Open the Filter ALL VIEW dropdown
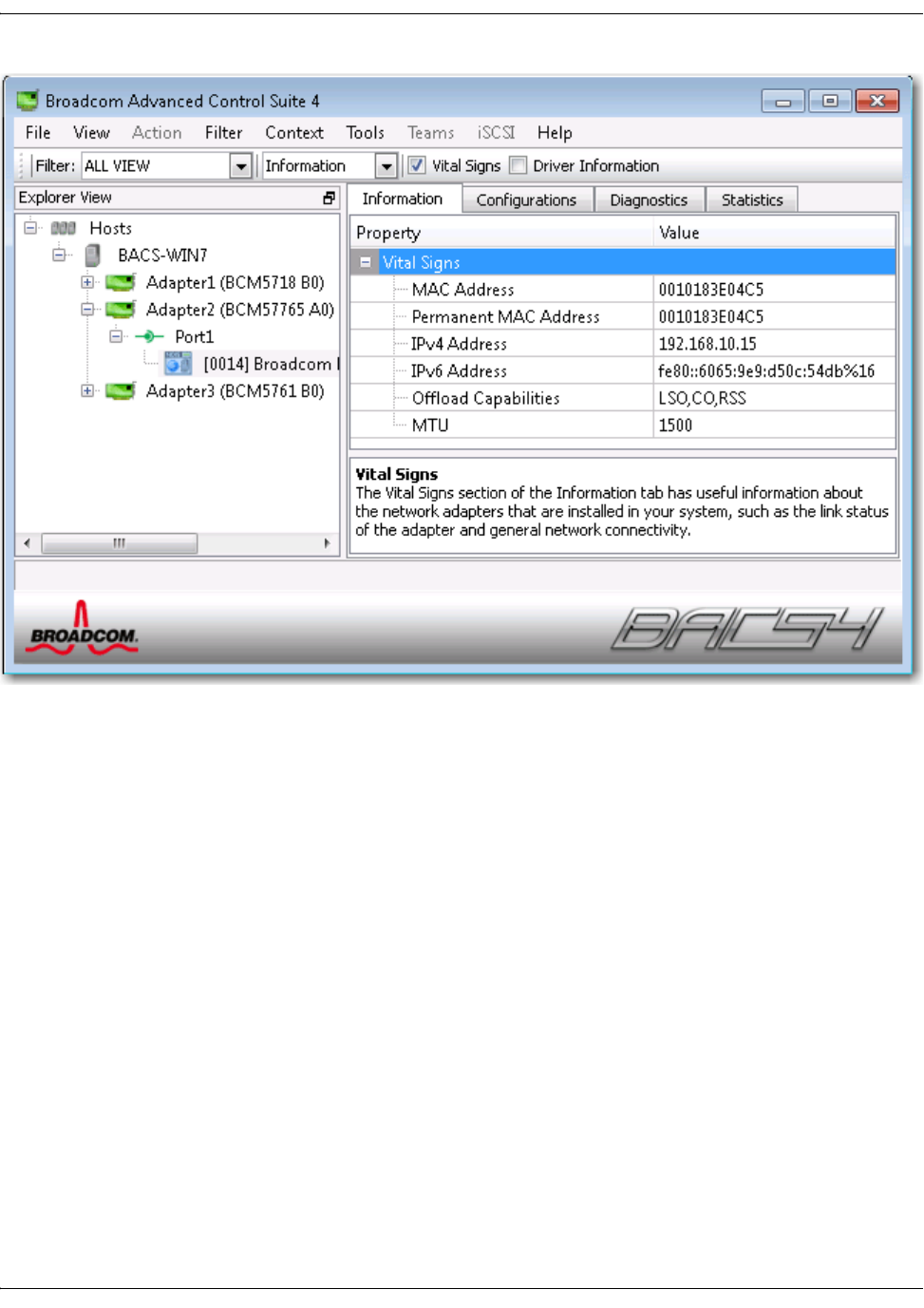The height and width of the screenshot is (1308, 924). point(241,166)
